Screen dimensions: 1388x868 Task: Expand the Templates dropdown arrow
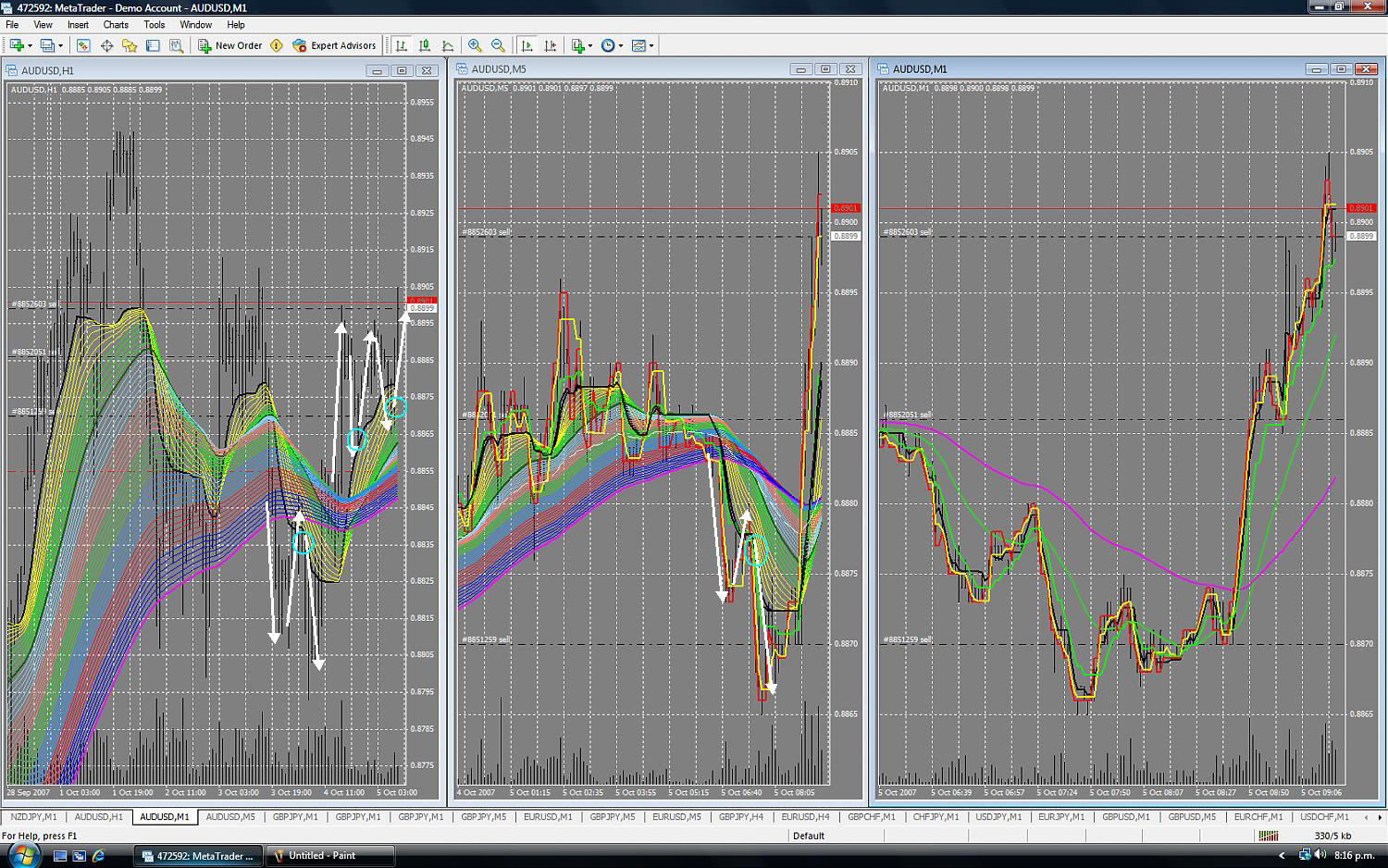click(651, 45)
